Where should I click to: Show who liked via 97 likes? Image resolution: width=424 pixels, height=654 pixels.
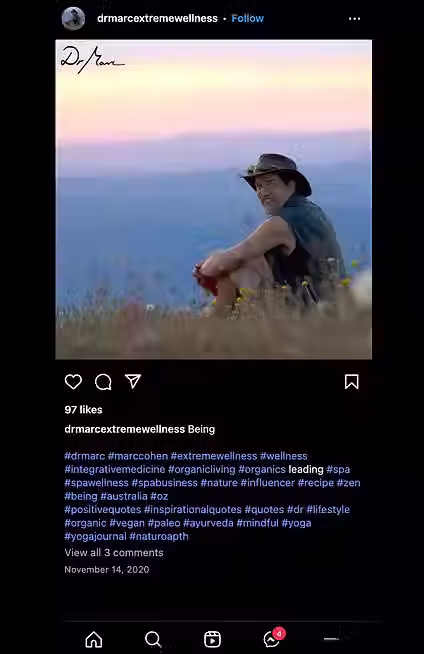point(83,410)
